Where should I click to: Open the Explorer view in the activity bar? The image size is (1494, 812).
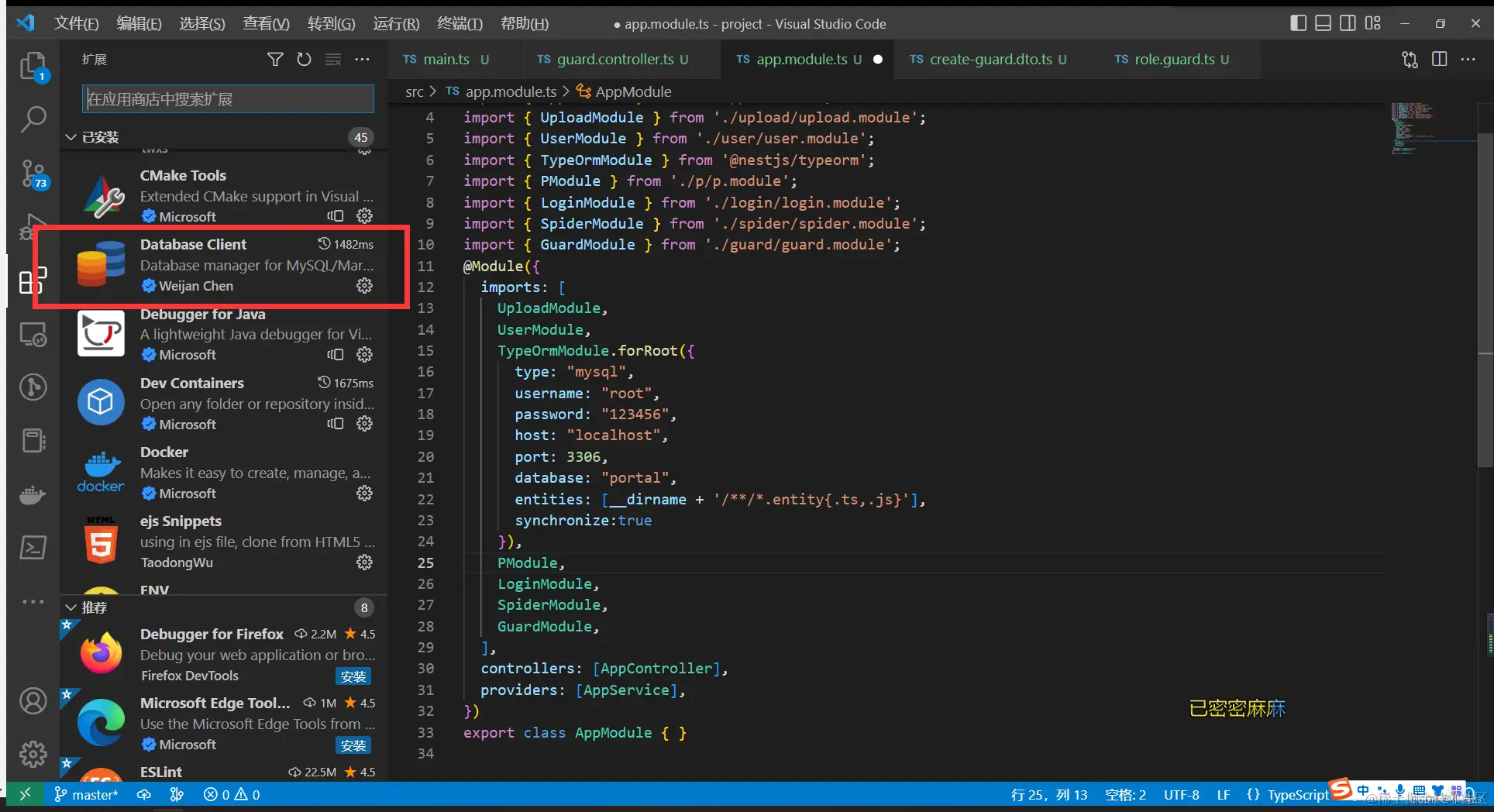click(33, 67)
